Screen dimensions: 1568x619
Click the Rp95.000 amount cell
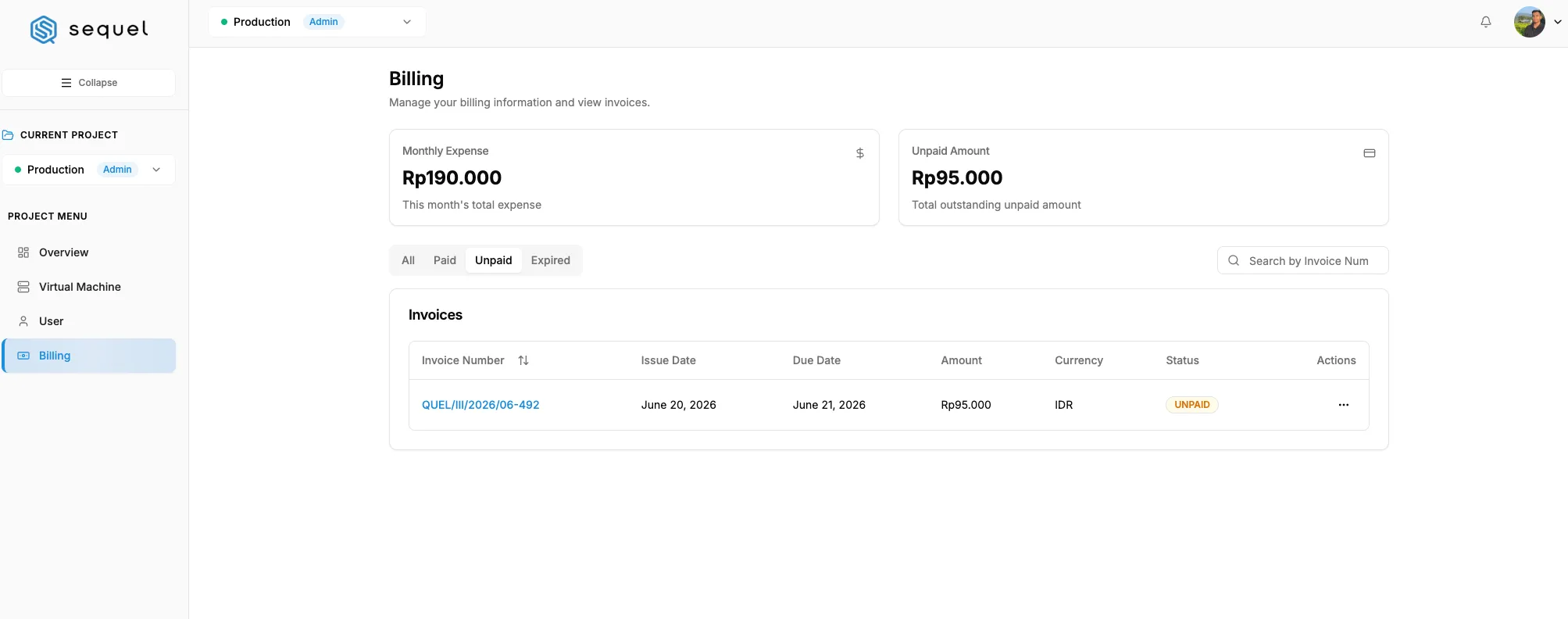[x=966, y=405]
